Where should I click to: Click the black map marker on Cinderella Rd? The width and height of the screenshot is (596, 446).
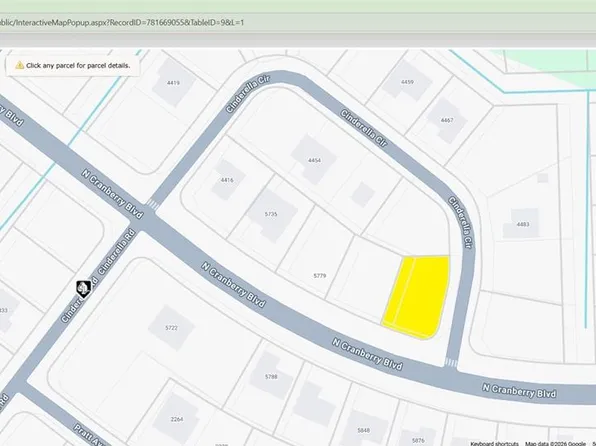pyautogui.click(x=84, y=289)
